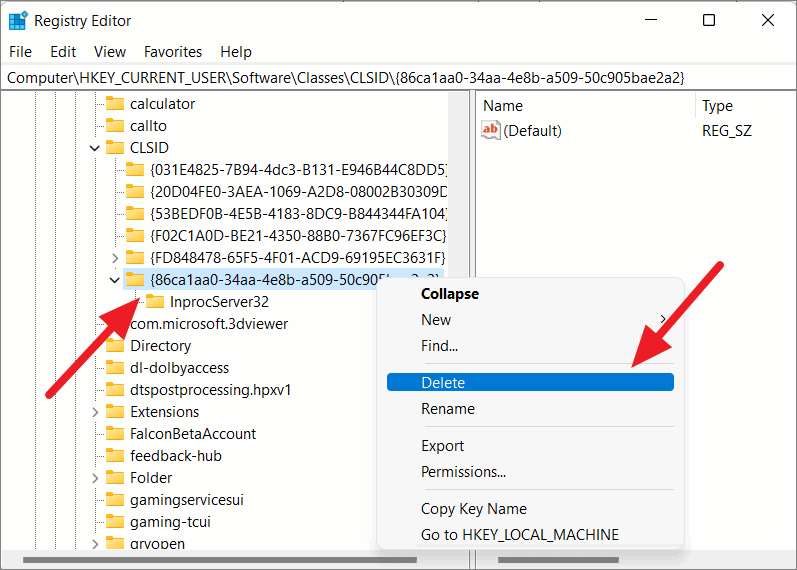
Task: Expand the Extensions key chevron
Action: pos(95,412)
